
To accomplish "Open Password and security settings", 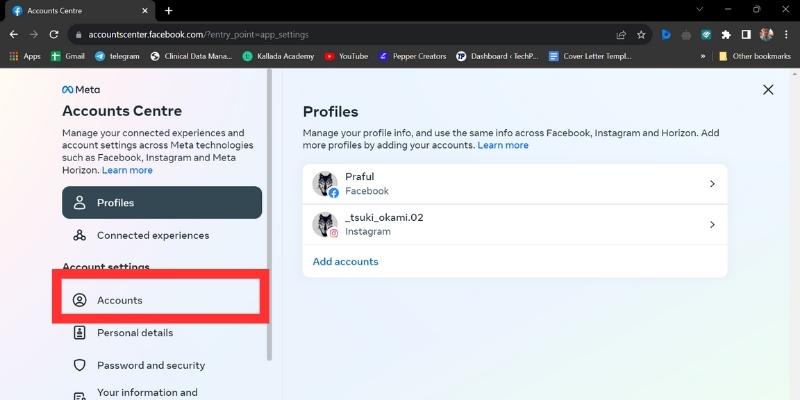I will point(162,365).
